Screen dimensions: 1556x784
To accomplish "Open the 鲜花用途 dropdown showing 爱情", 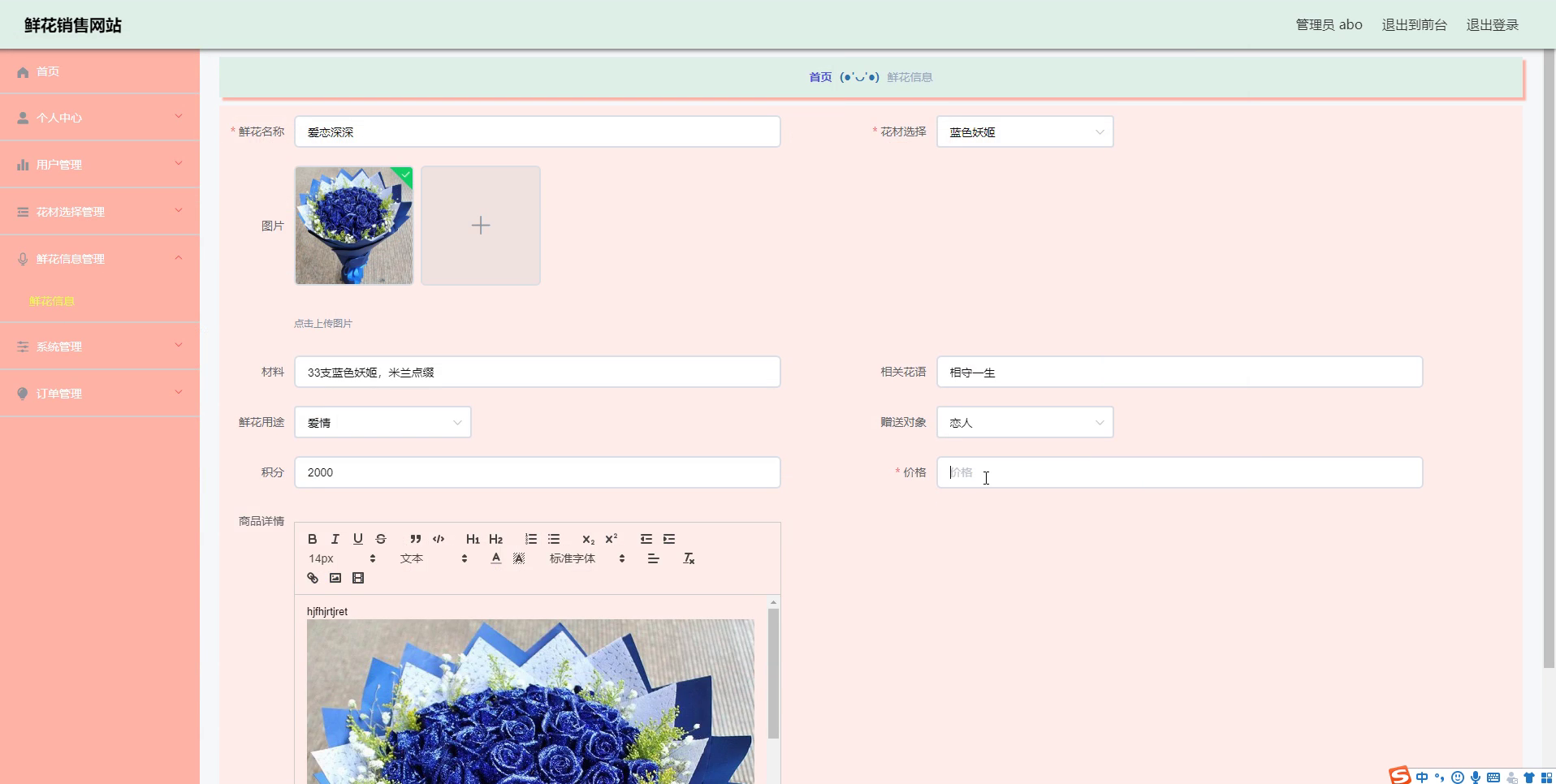I will coord(383,422).
